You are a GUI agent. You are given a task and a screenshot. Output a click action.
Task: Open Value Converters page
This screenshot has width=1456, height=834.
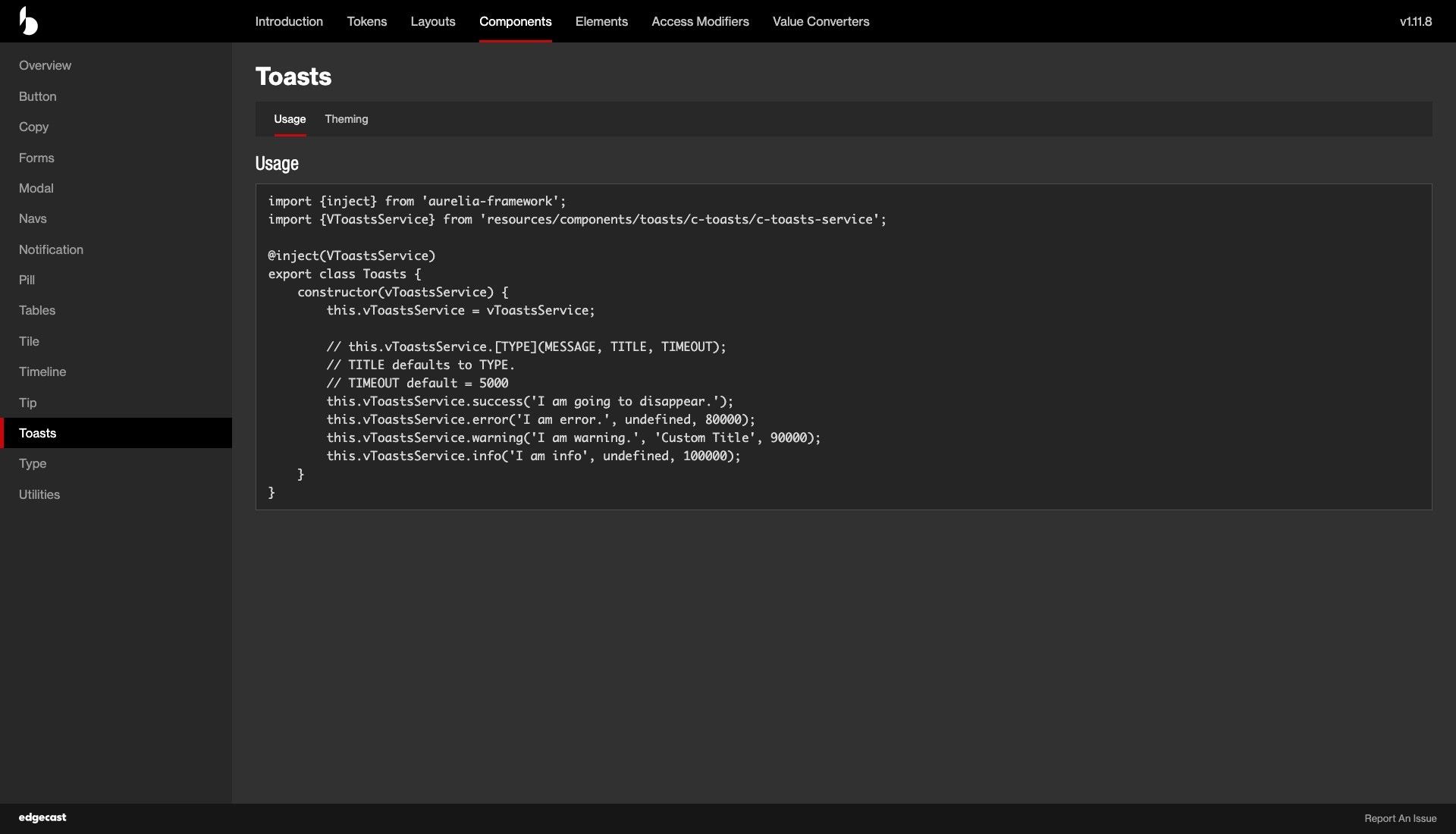pyautogui.click(x=821, y=21)
